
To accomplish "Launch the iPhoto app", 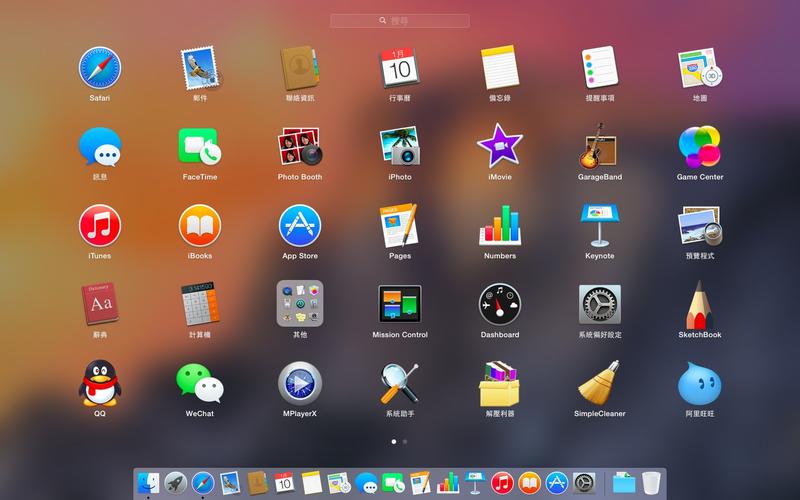I will (400, 147).
